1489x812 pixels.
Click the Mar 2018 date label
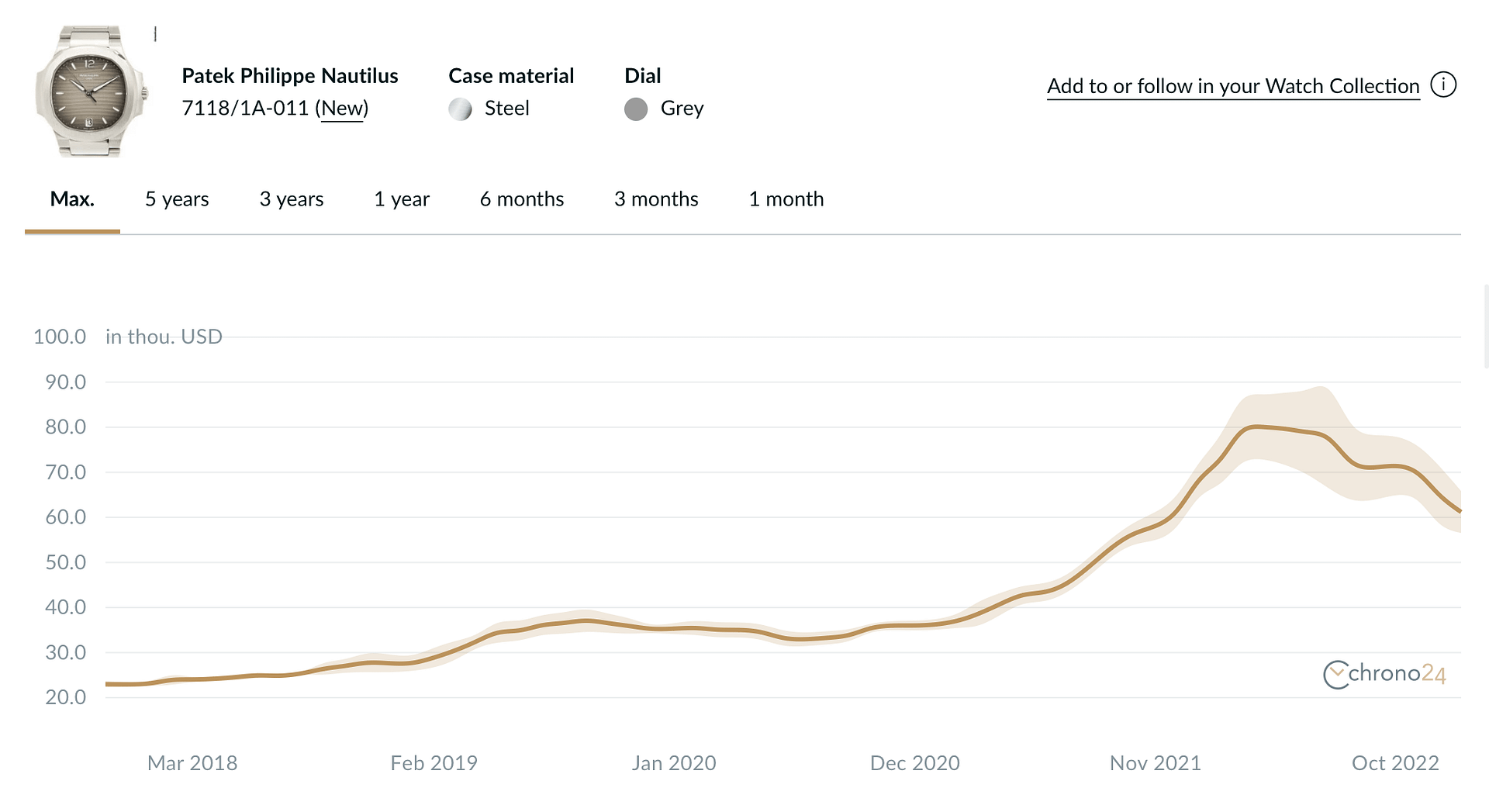[192, 763]
